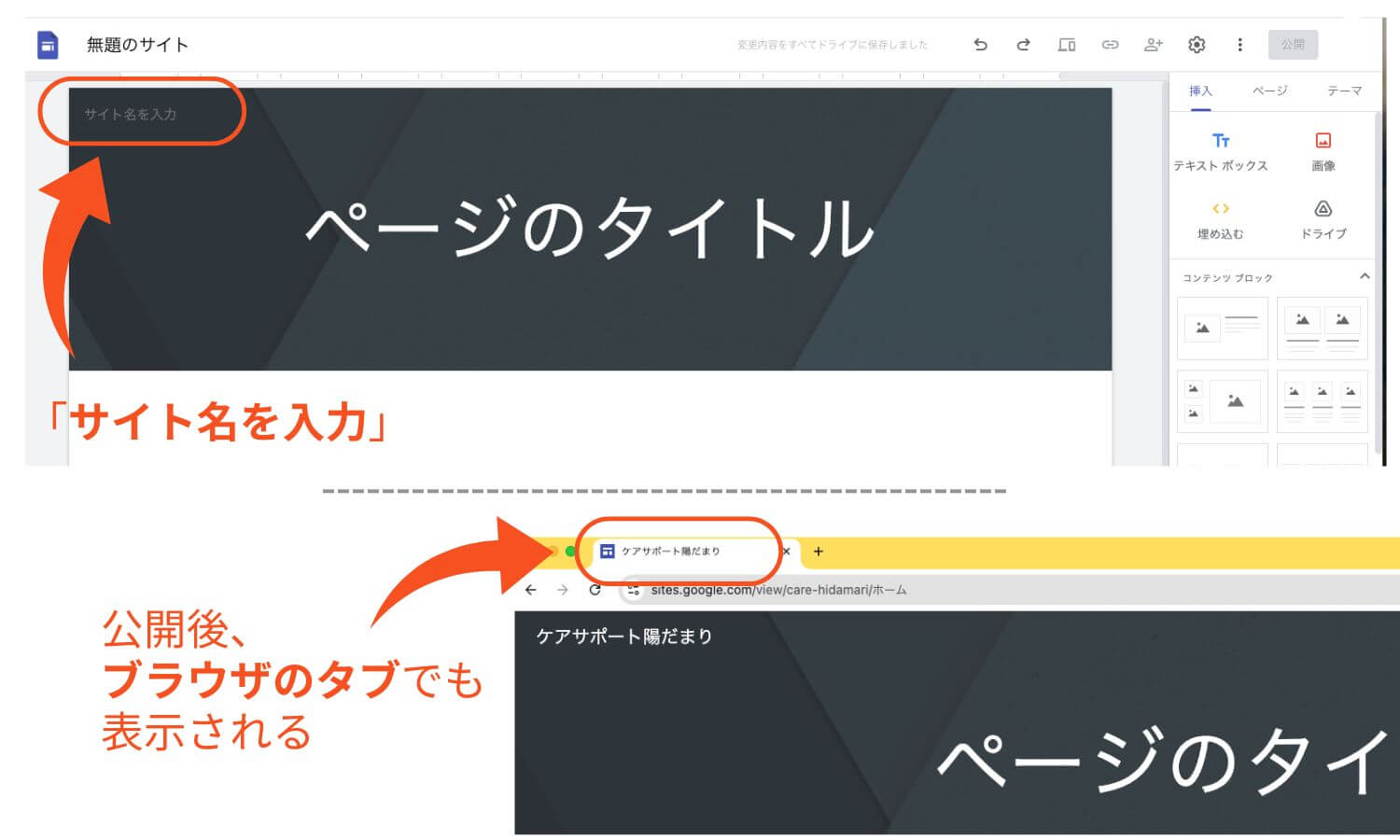This screenshot has width=1400, height=840.
Task: Select the image-with-text content block layout
Action: [x=1223, y=328]
